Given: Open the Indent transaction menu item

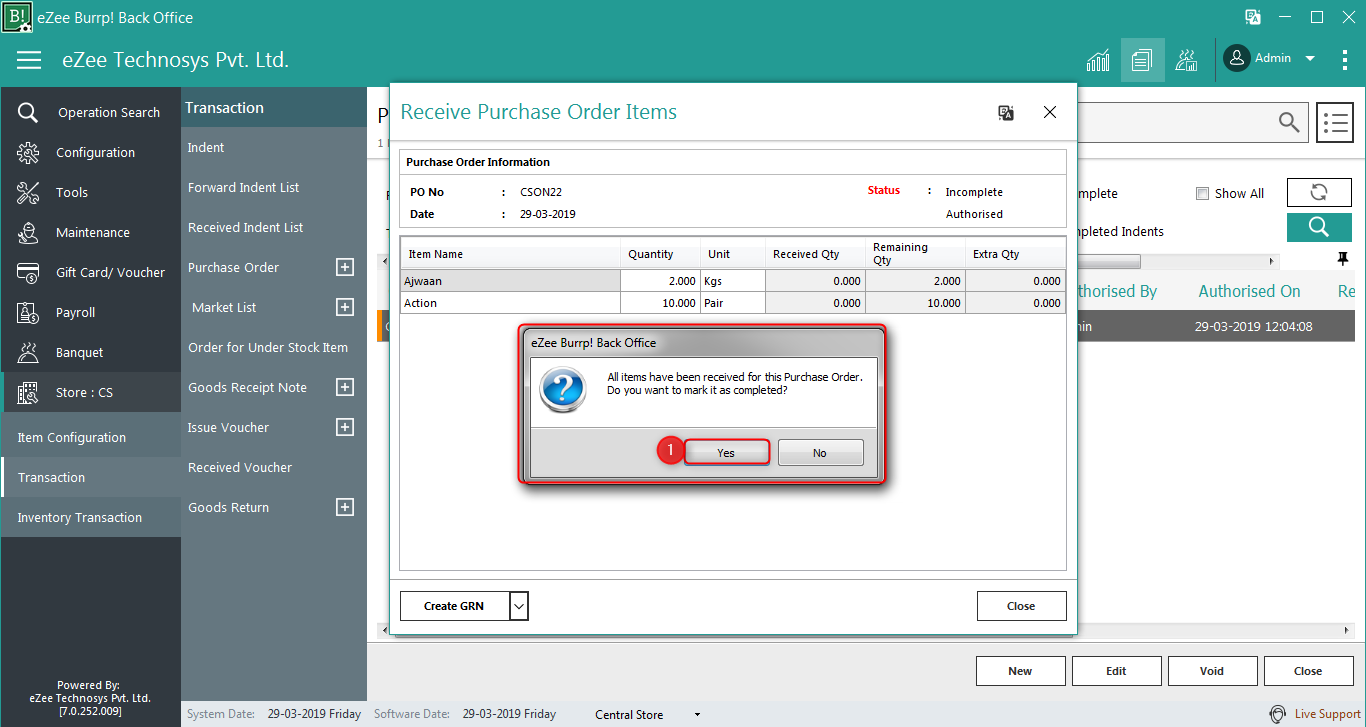Looking at the screenshot, I should tap(206, 147).
